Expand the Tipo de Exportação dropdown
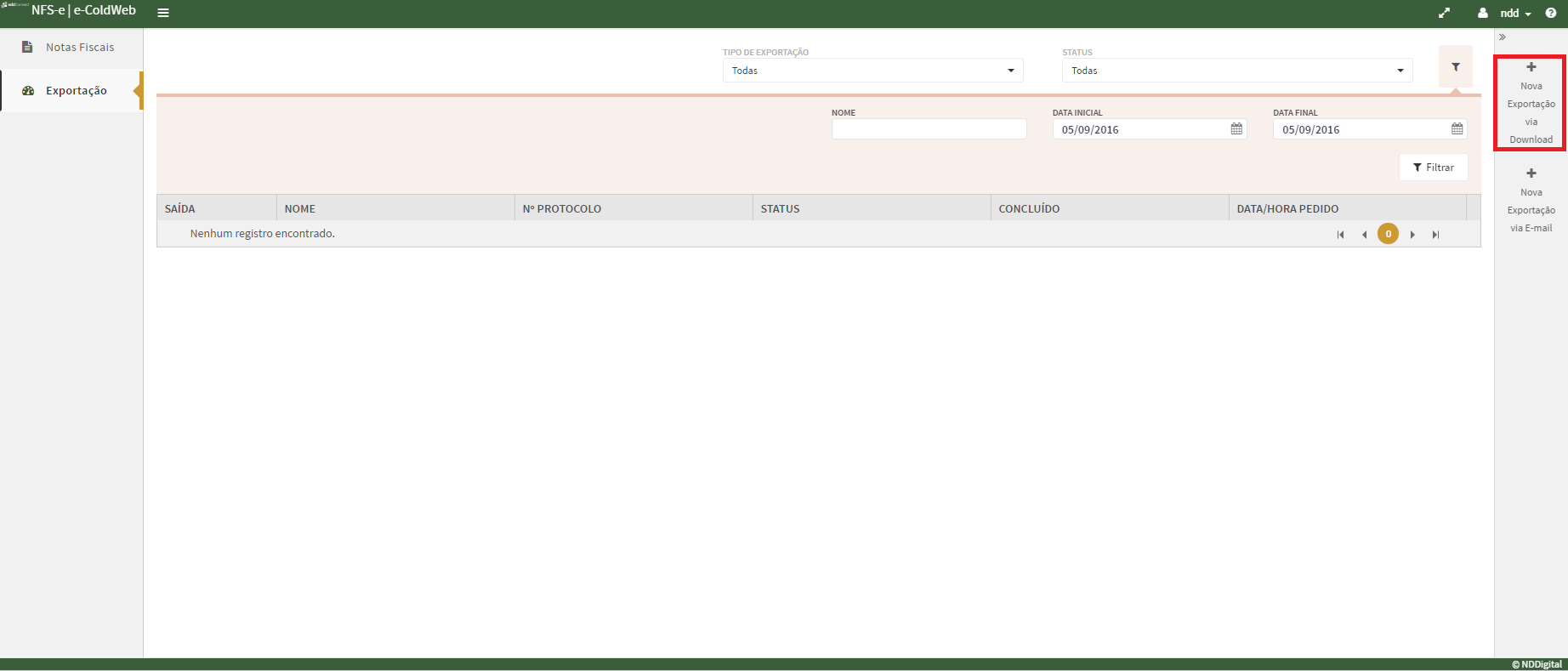The width and height of the screenshot is (1568, 671). click(x=872, y=71)
